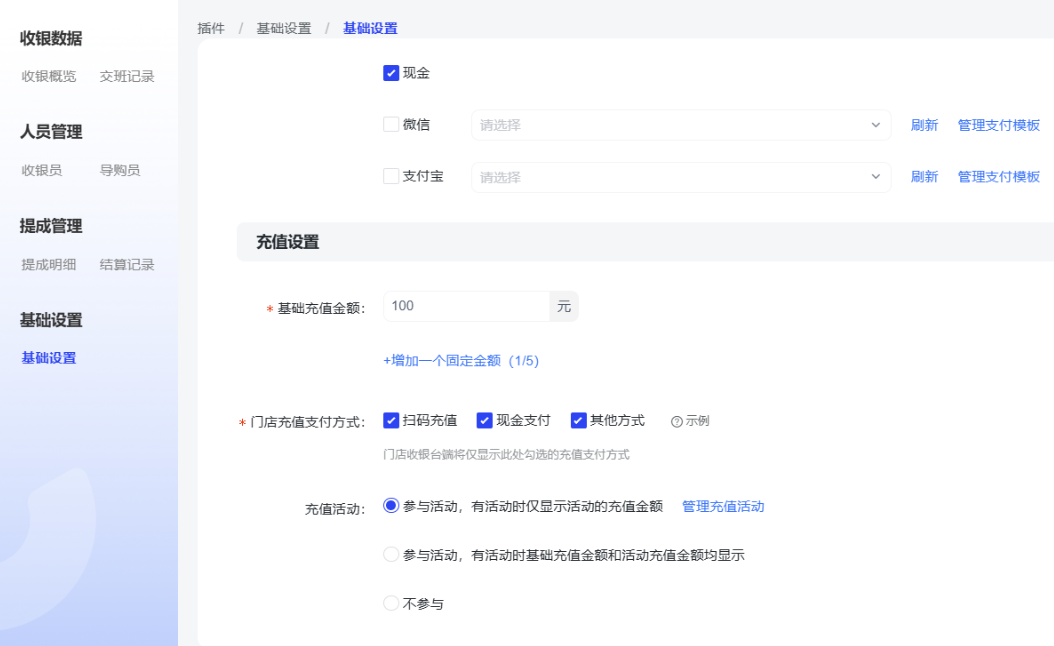The width and height of the screenshot is (1054, 646).
Task: Uncheck 扫码充值 recharge method
Action: 391,420
